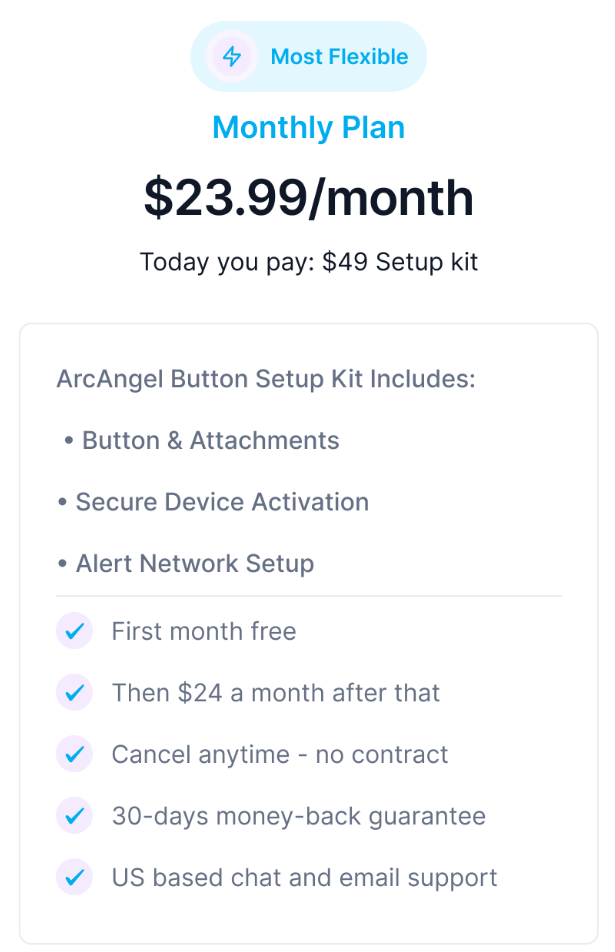Select the Monthly Plan heading
Viewport: 615px width, 952px height.
point(308,128)
